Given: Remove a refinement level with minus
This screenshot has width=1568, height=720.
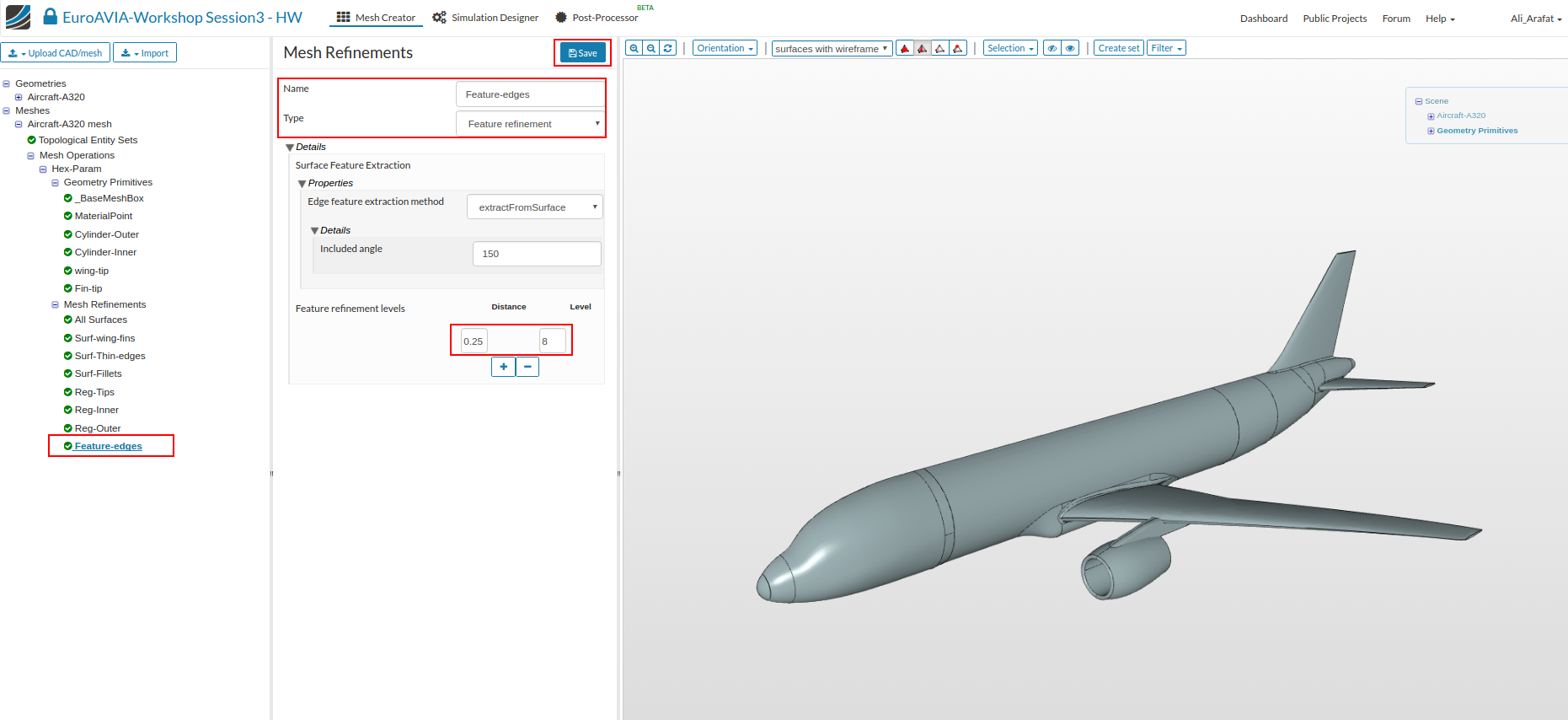Looking at the screenshot, I should point(527,367).
